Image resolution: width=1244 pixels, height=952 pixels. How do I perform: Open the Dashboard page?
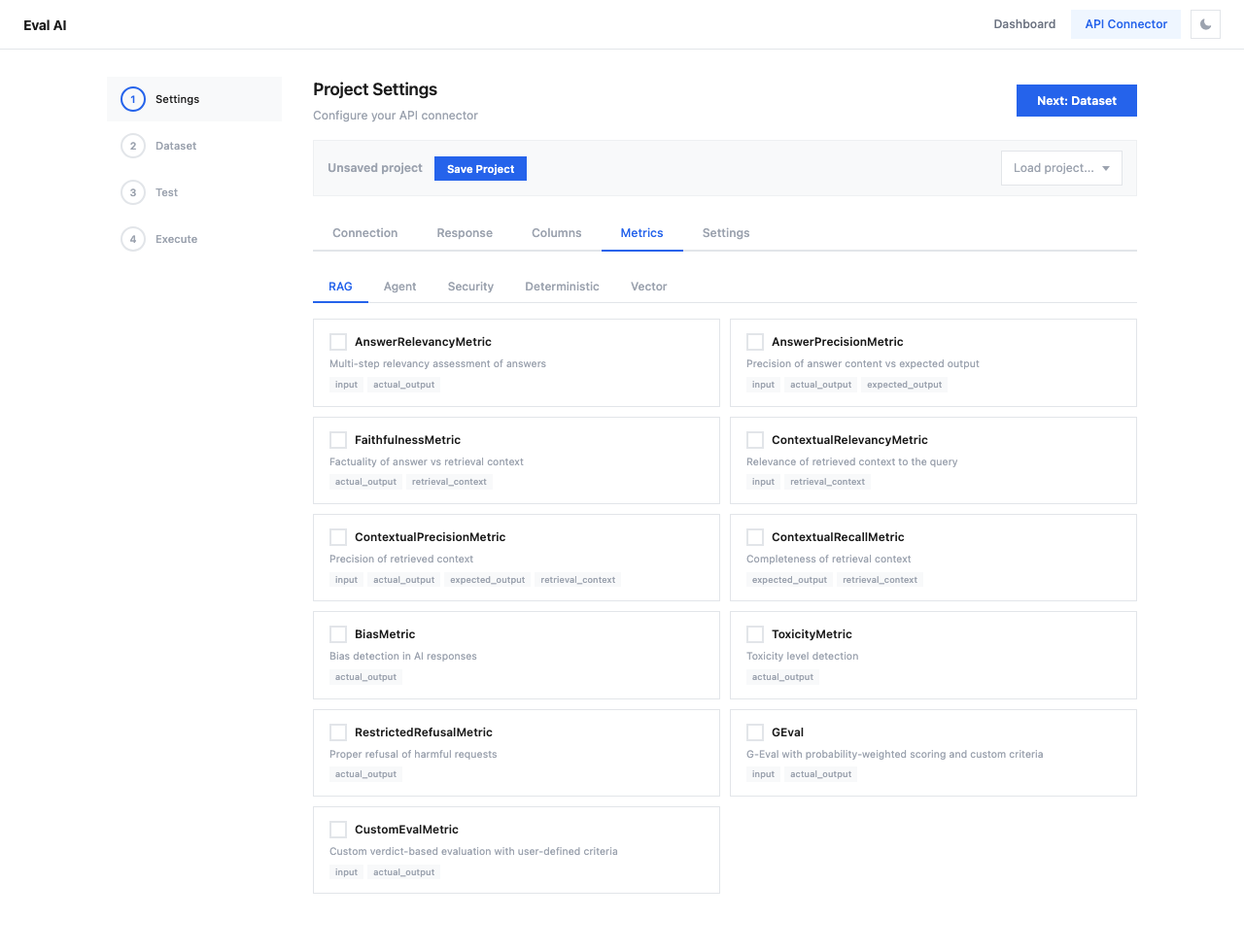click(1024, 23)
